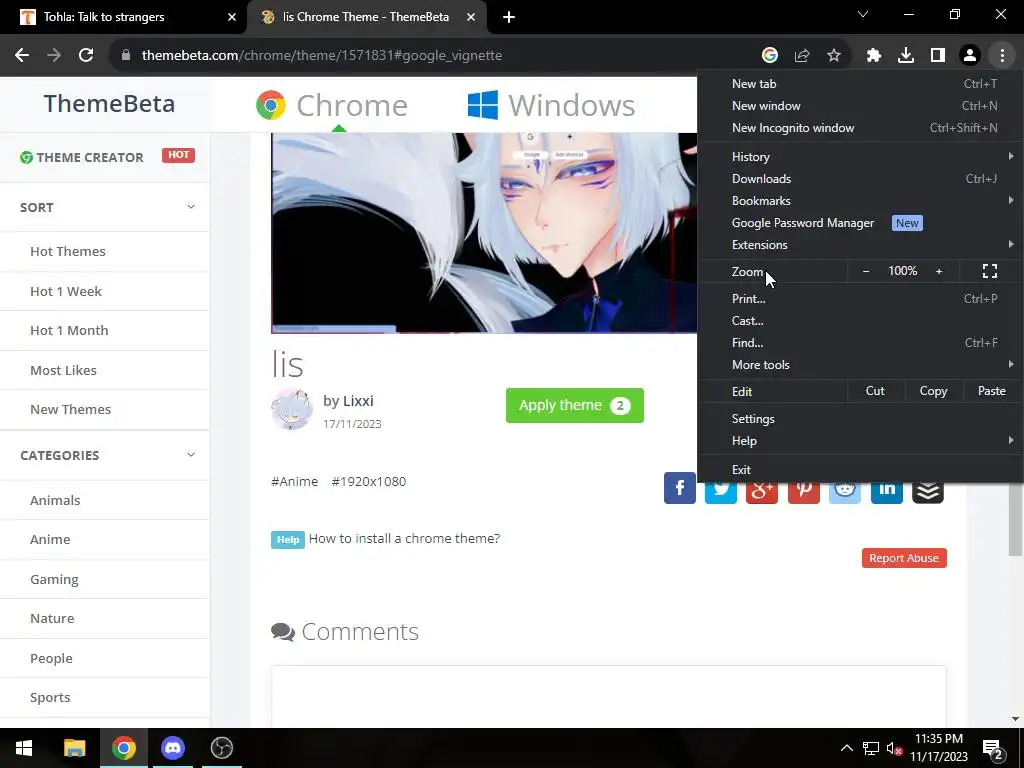Screen dimensions: 1024x768
Task: Expand the Extensions submenu
Action: [x=861, y=245]
